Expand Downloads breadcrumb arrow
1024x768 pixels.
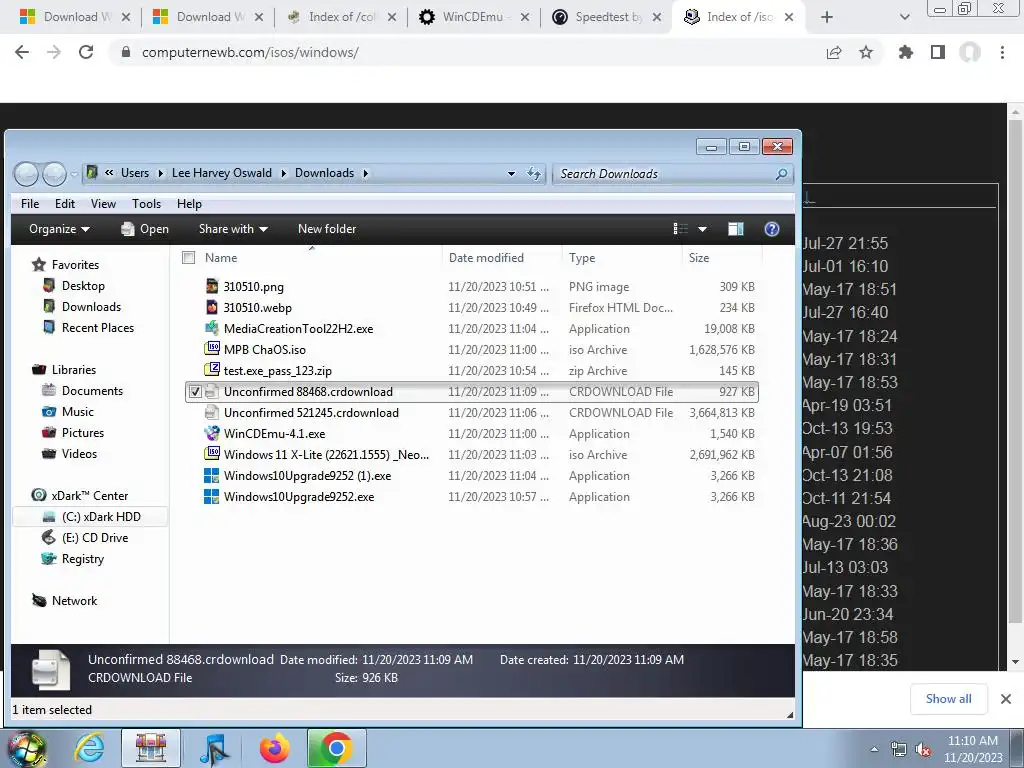pyautogui.click(x=366, y=173)
